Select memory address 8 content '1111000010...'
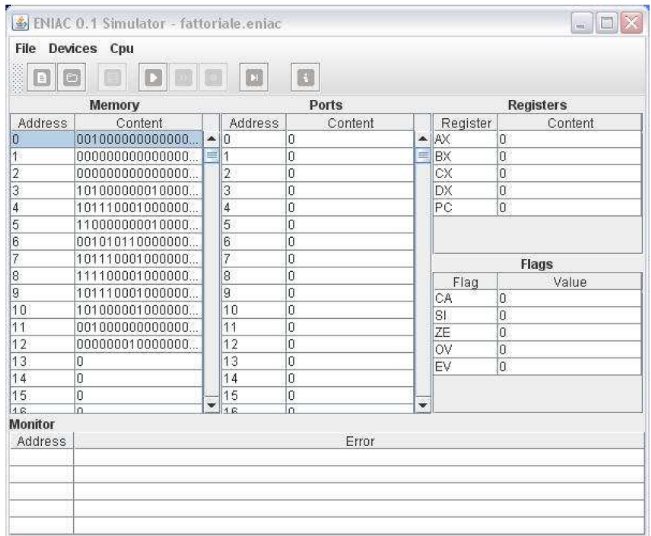Image resolution: width=651 pixels, height=536 pixels. [139, 276]
